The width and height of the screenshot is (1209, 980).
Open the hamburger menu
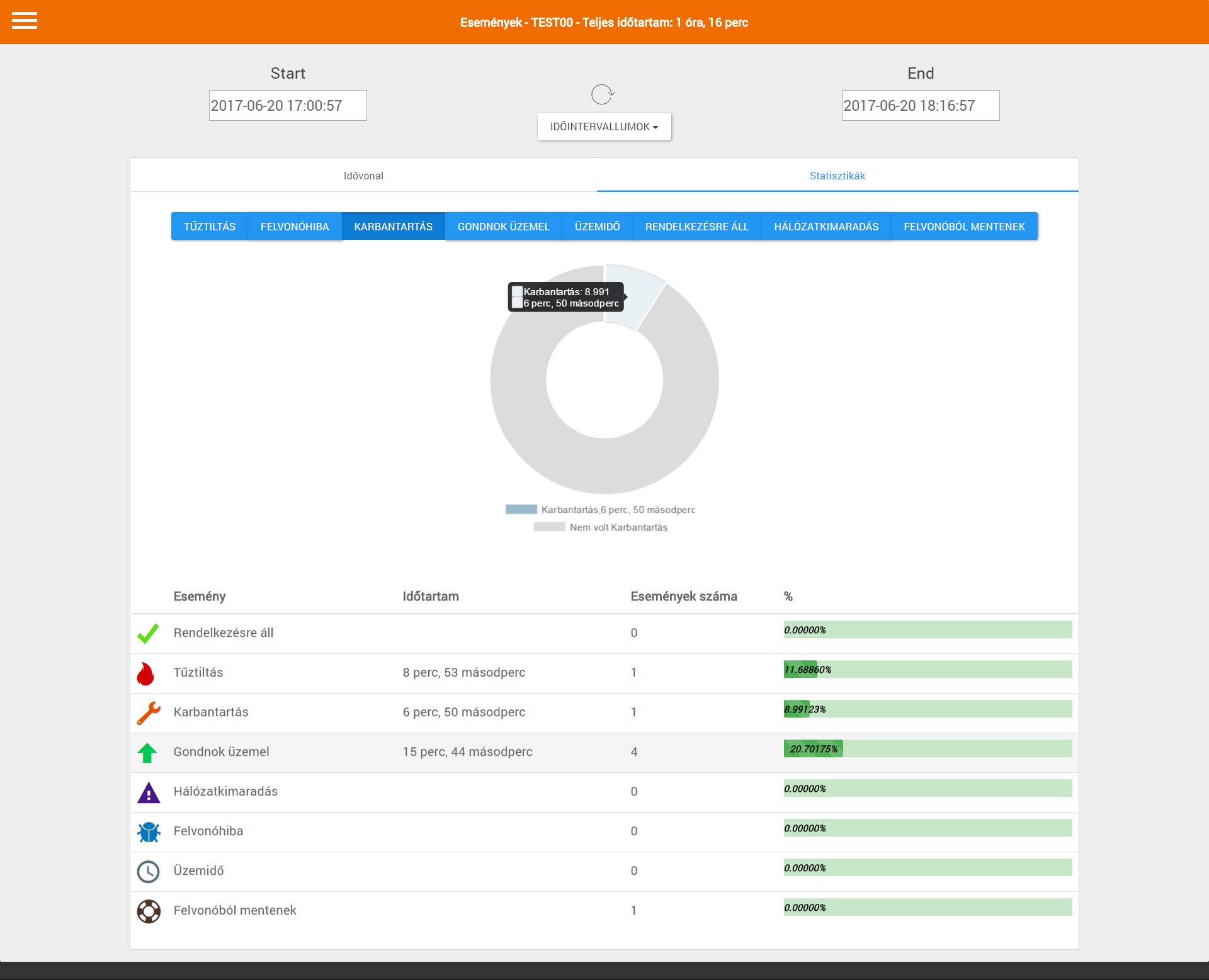25,21
